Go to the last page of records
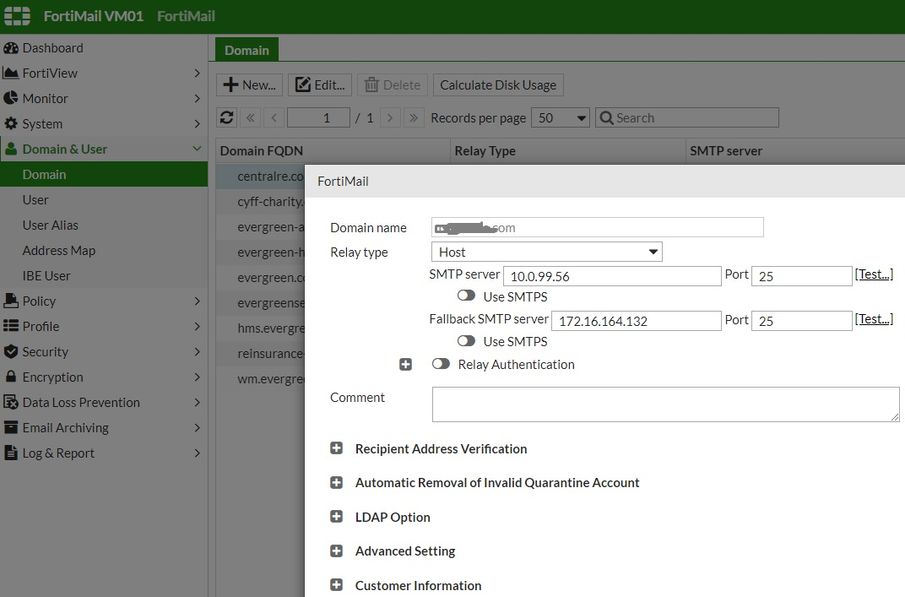The width and height of the screenshot is (905, 597). pyautogui.click(x=414, y=118)
